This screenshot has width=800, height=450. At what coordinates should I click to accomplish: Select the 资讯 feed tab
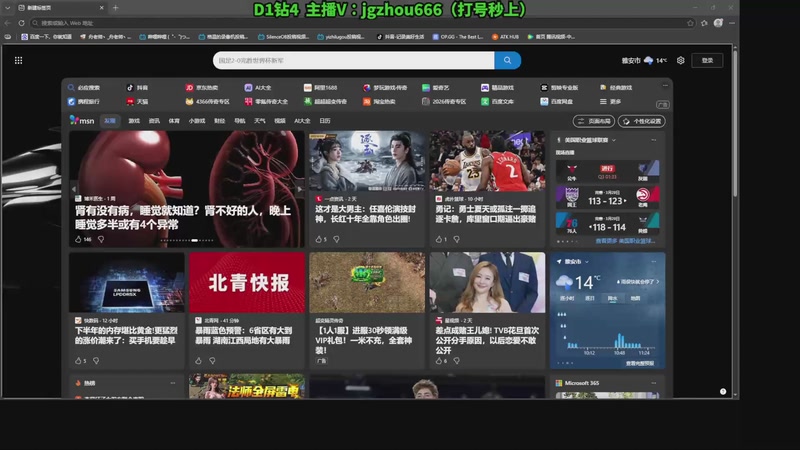pos(154,121)
